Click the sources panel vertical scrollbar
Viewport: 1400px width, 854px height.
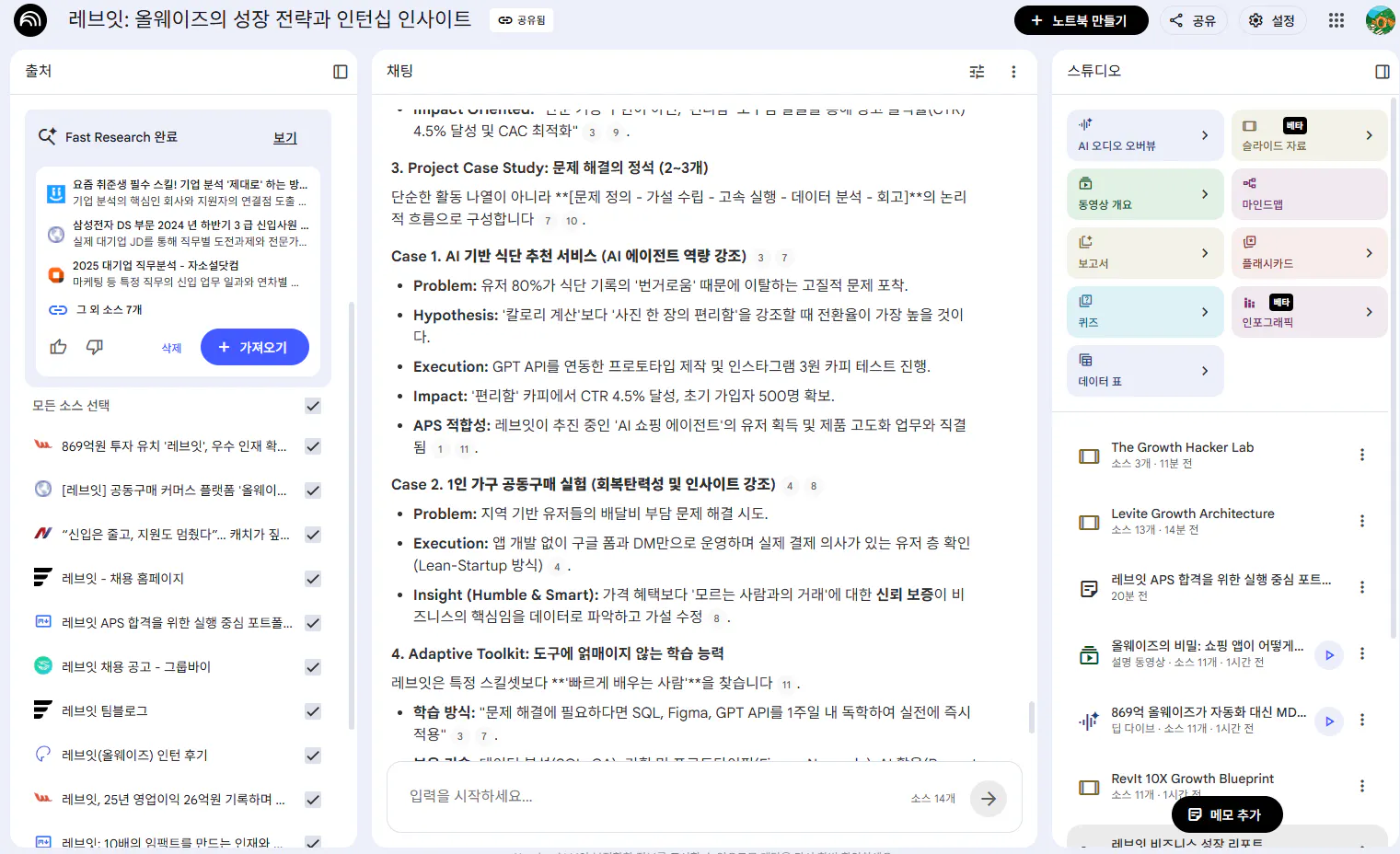tap(352, 515)
